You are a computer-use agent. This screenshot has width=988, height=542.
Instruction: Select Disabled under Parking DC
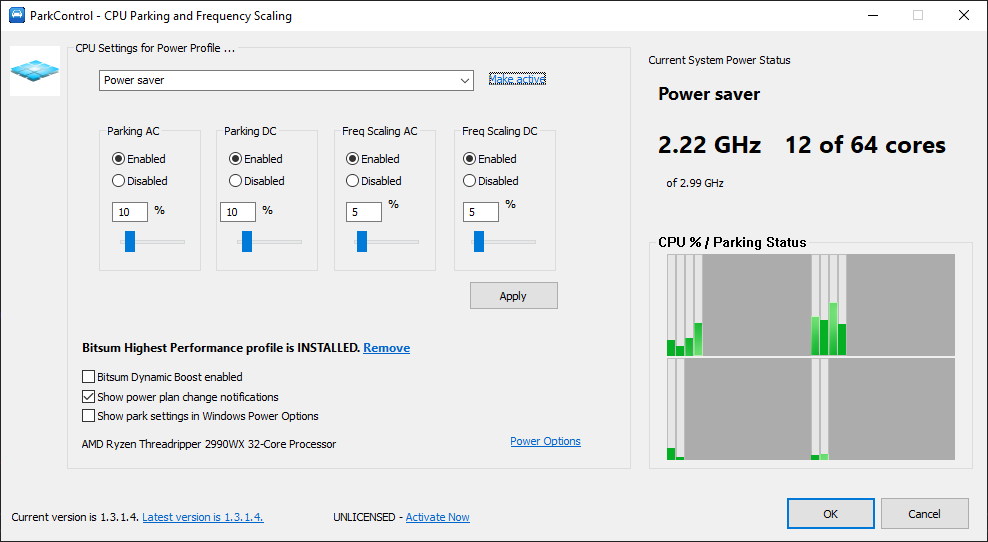click(x=236, y=181)
